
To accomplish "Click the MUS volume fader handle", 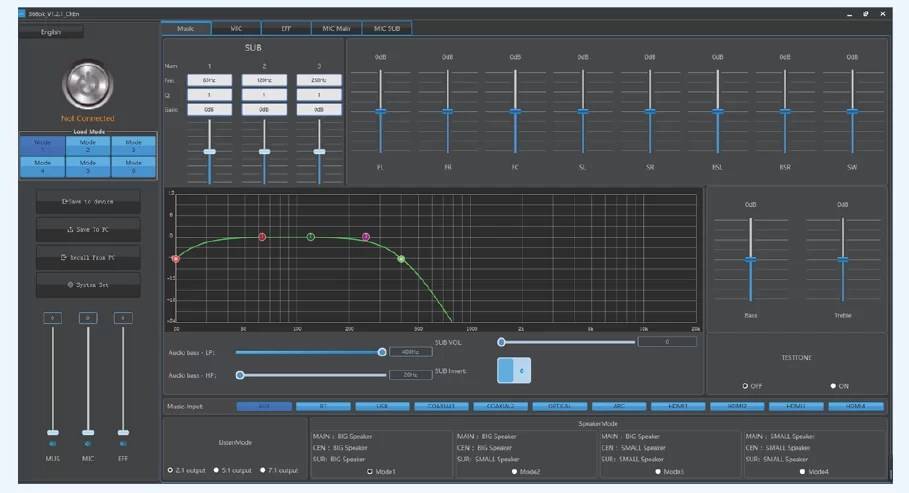I will (53, 433).
